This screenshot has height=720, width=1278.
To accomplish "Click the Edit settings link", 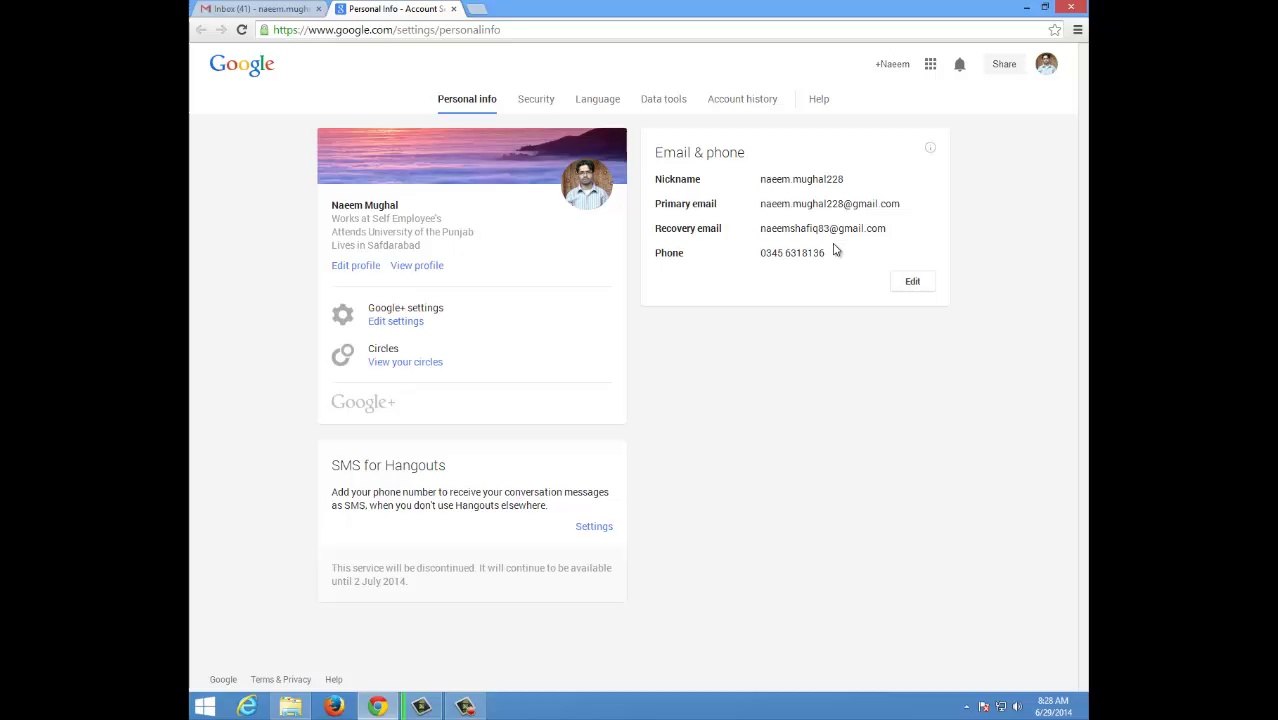I will (396, 322).
